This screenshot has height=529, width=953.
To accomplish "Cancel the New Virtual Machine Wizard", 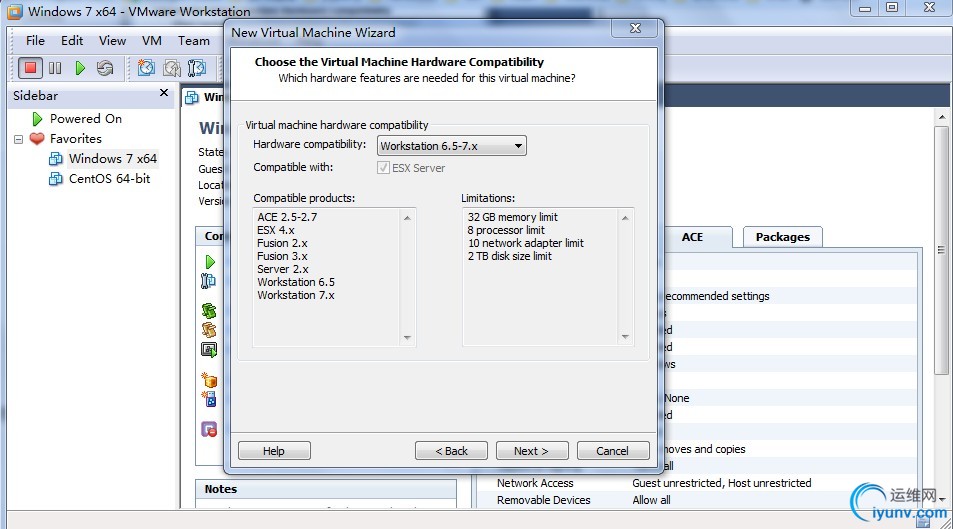I will pos(613,451).
